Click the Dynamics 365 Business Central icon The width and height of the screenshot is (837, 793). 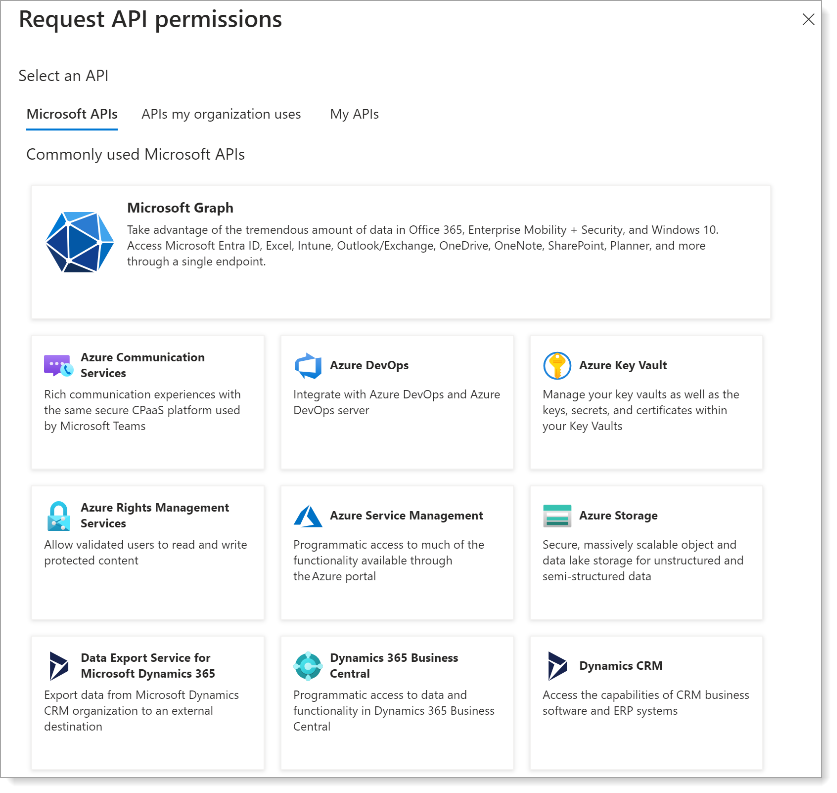click(x=308, y=666)
